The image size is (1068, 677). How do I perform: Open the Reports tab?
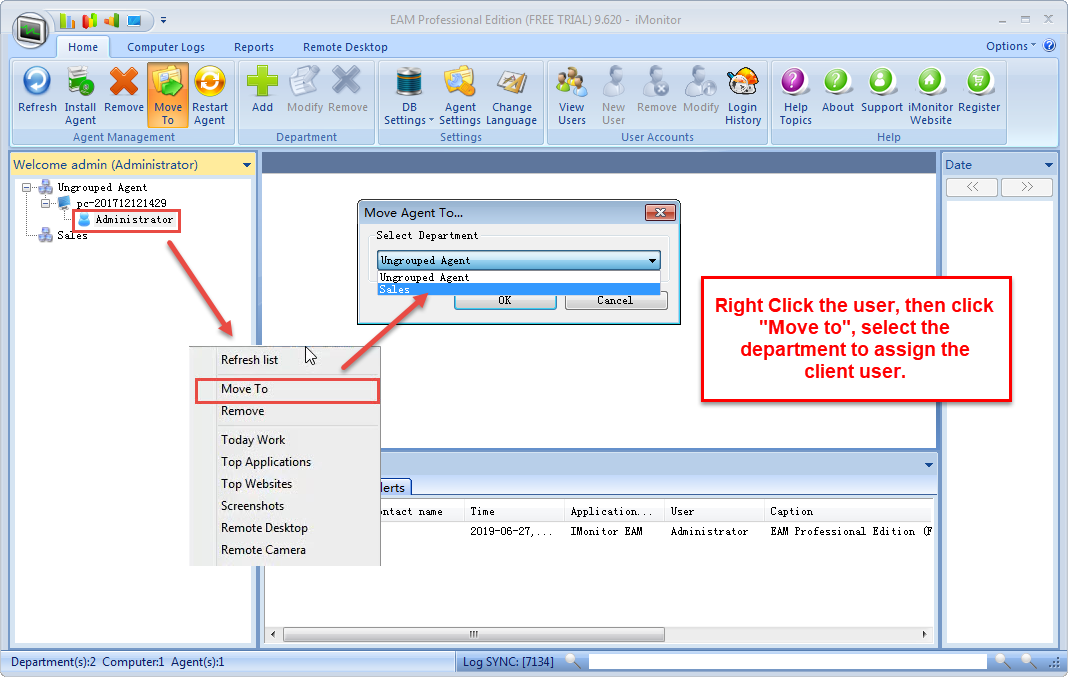click(x=253, y=47)
